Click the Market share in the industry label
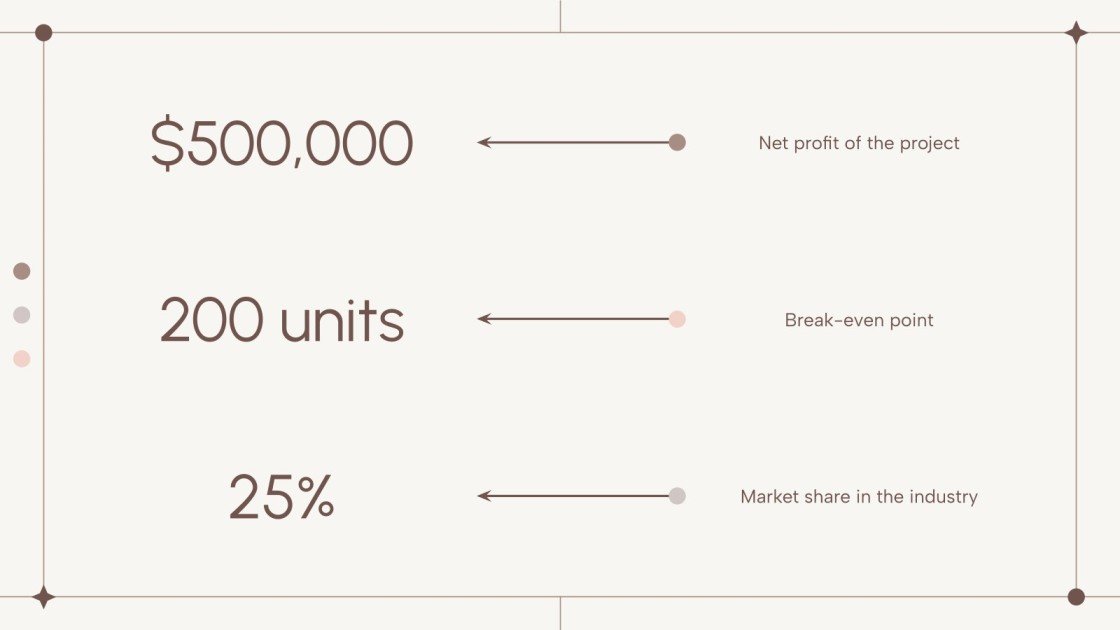The width and height of the screenshot is (1120, 630). (859, 496)
